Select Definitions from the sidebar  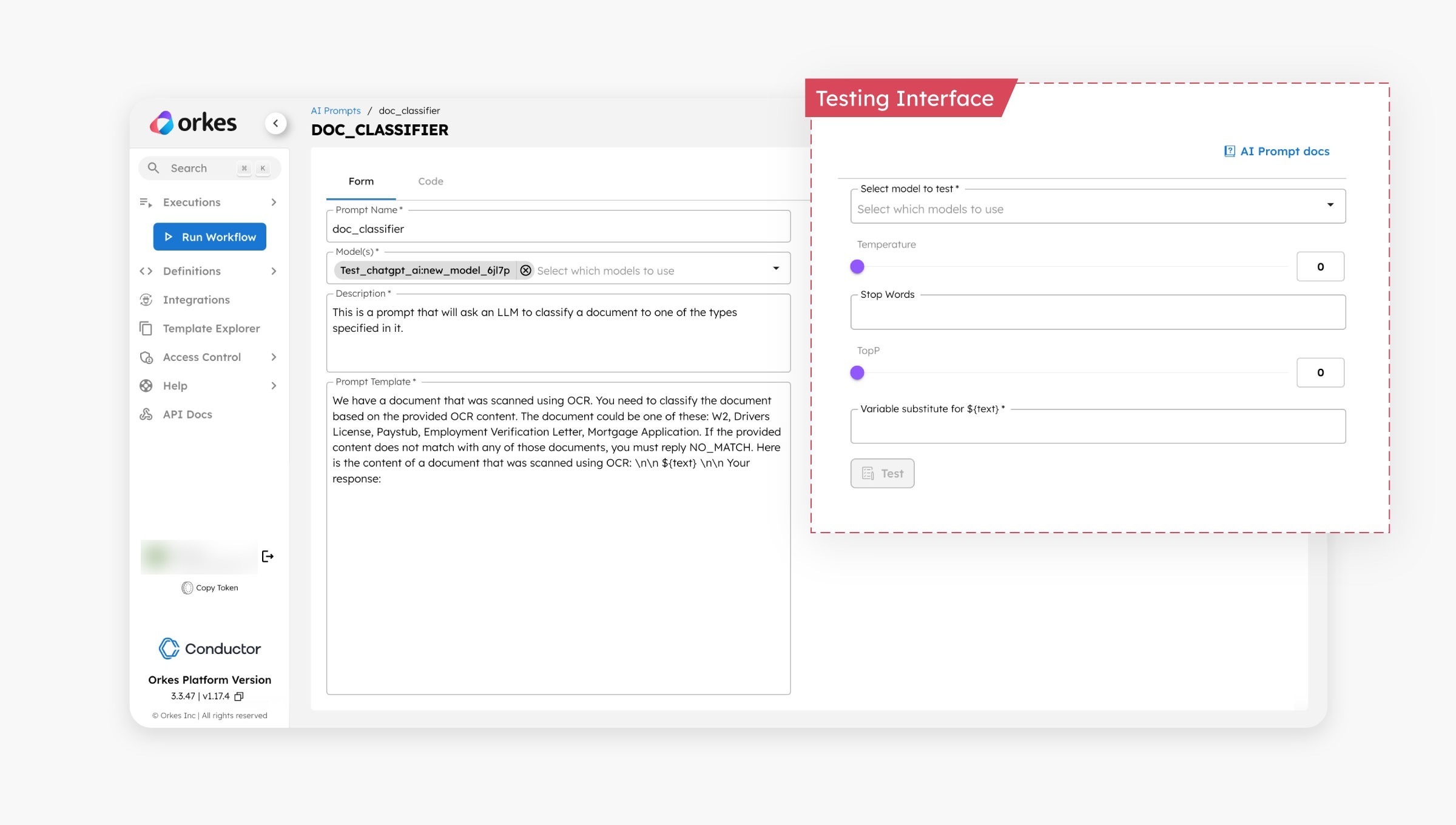click(x=192, y=271)
